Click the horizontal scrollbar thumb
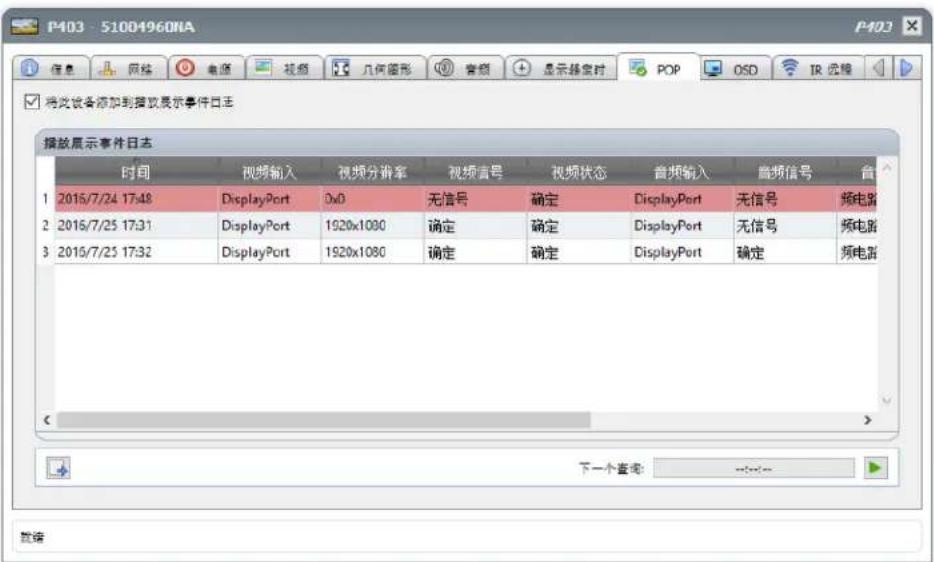This screenshot has width=934, height=562. pos(323,420)
